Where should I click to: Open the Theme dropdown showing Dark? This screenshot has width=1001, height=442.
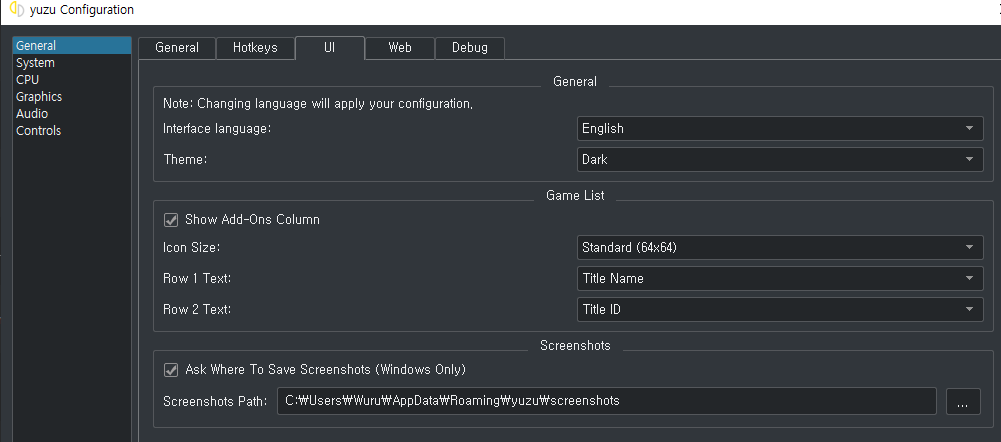click(x=780, y=159)
